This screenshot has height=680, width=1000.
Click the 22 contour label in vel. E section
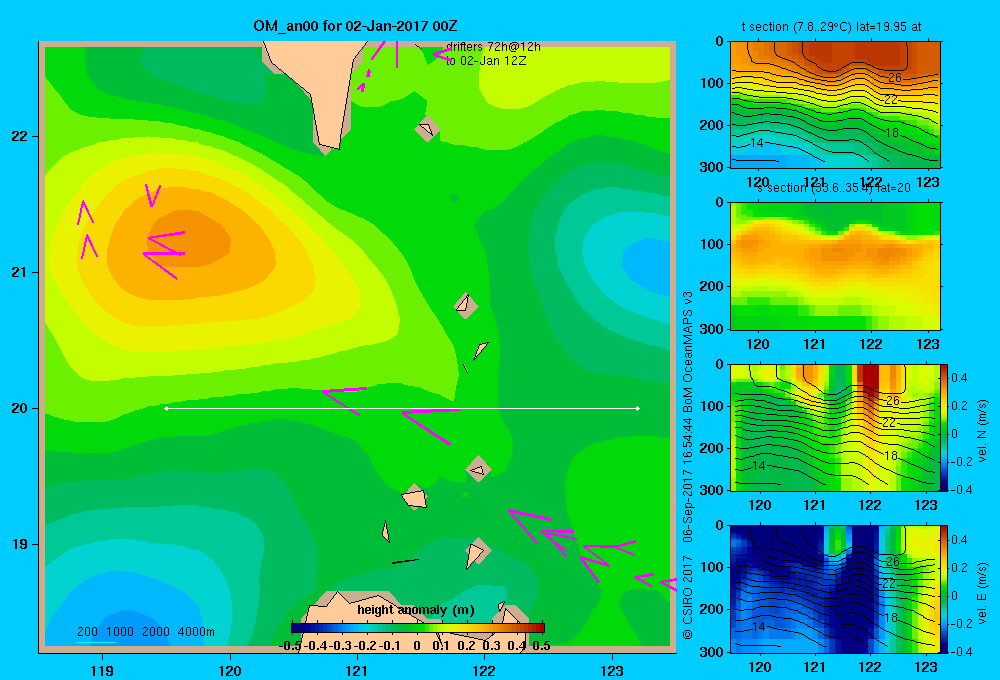(890, 584)
